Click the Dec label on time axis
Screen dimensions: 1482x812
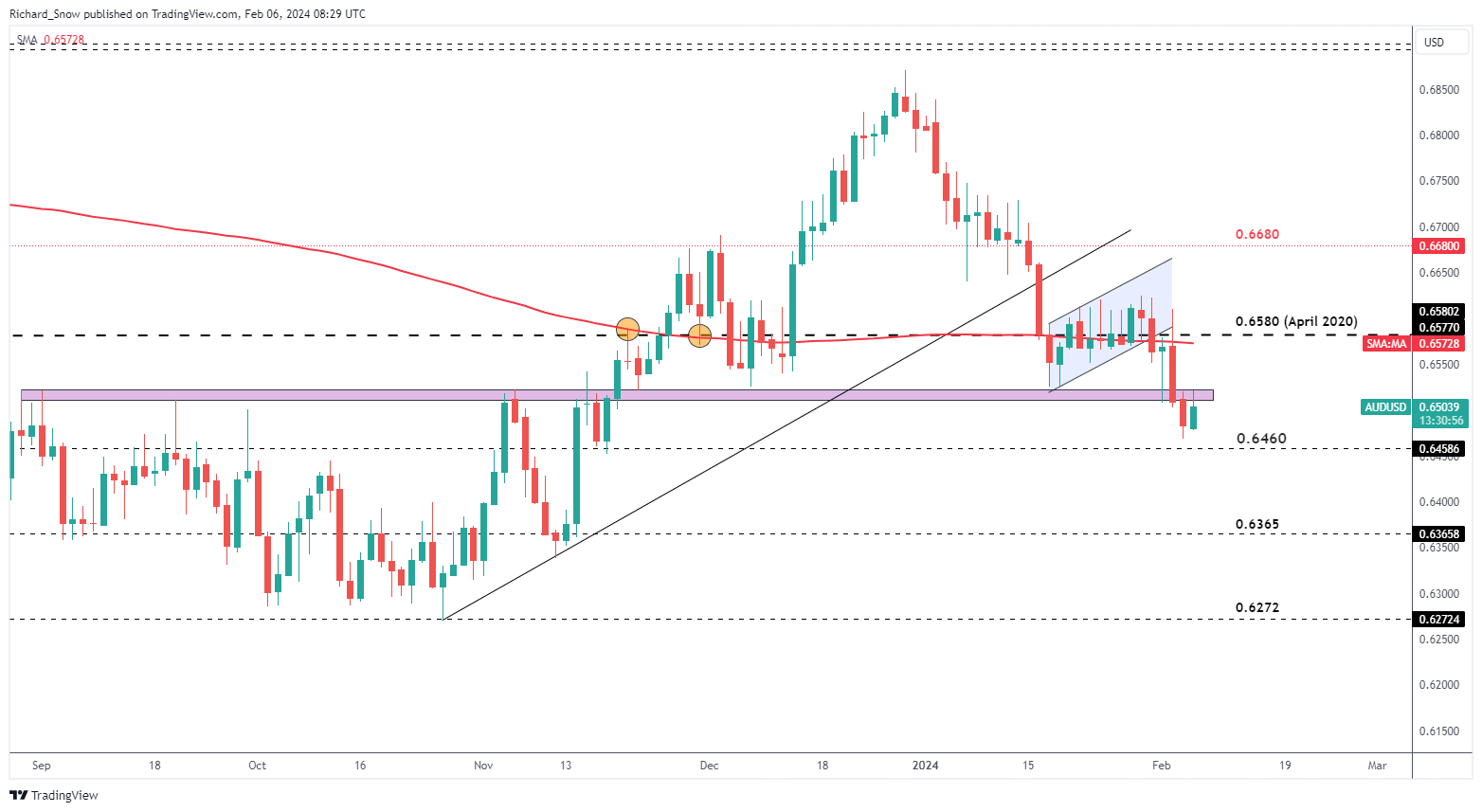[x=709, y=766]
